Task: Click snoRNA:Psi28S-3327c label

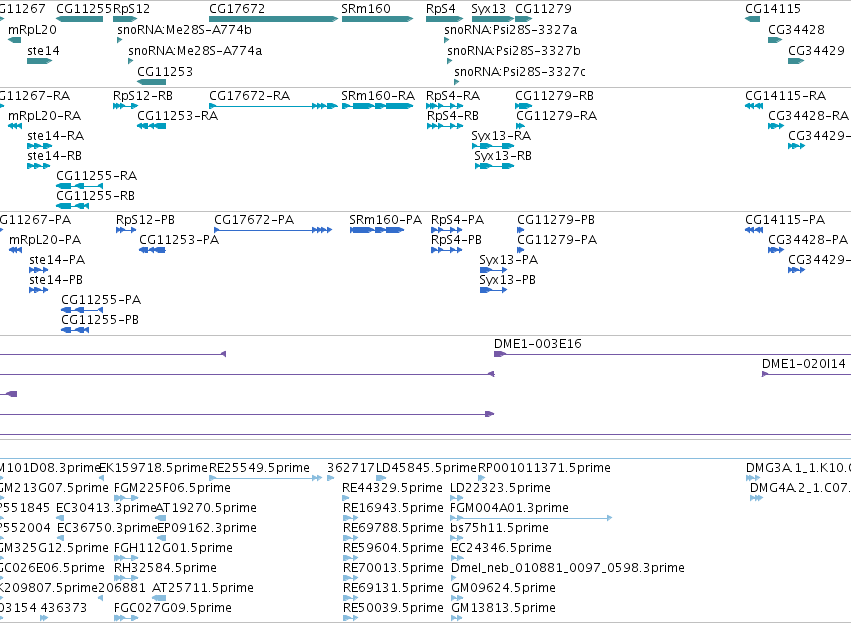Action: coord(520,72)
